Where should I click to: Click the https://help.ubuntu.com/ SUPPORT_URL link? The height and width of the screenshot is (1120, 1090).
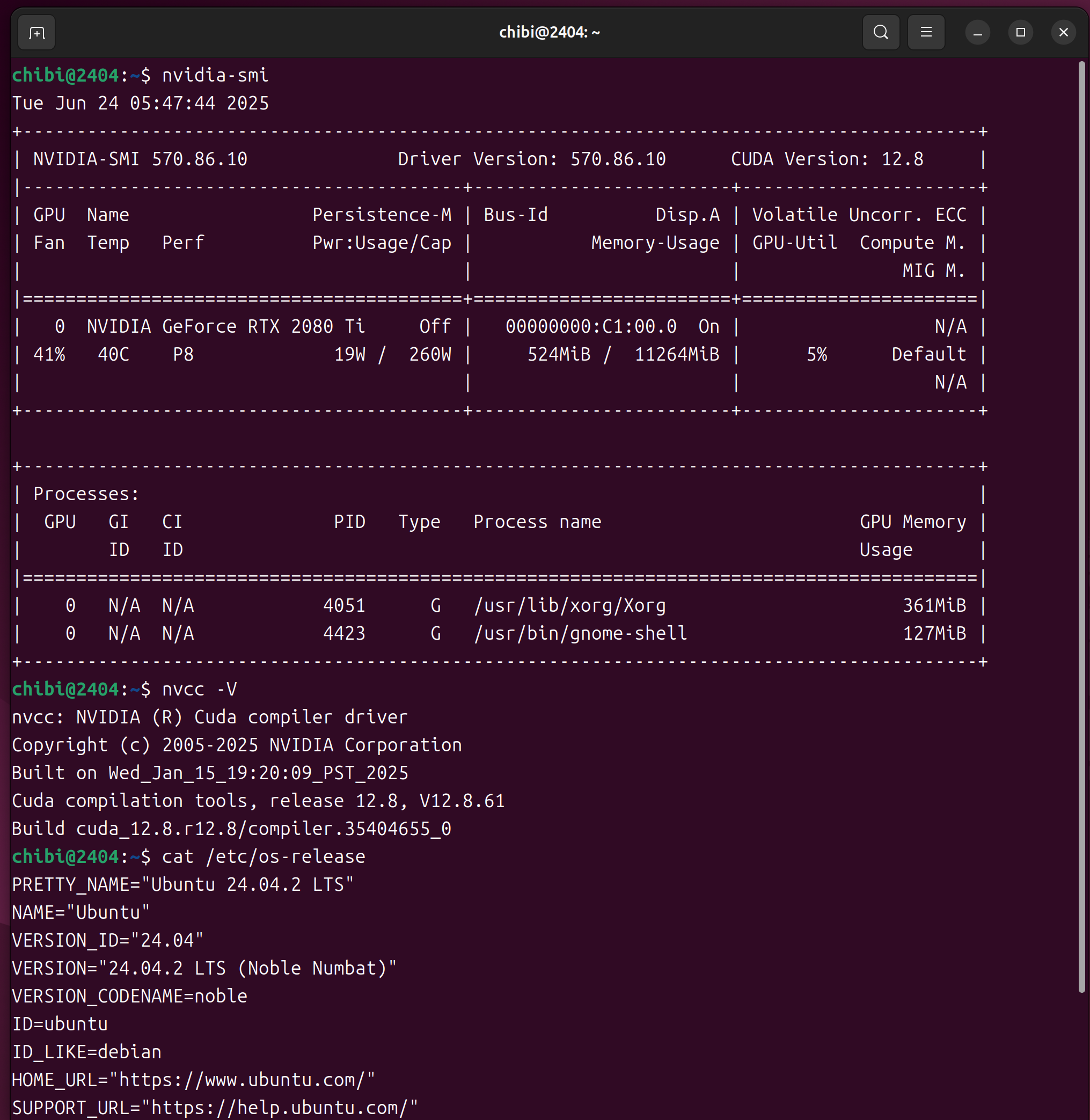click(279, 1108)
